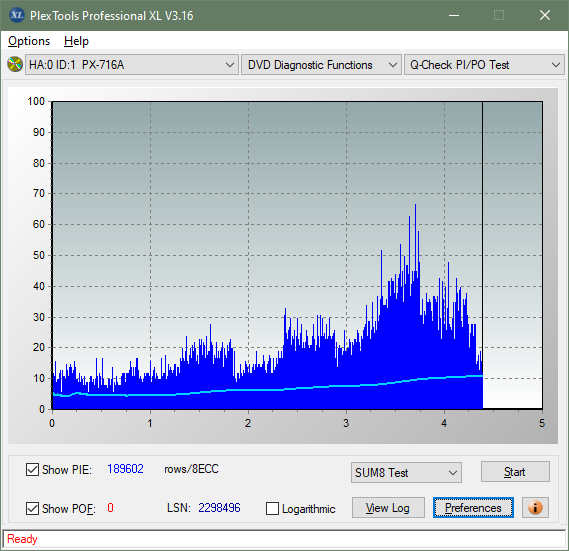Click the disc drive icon

pyautogui.click(x=15, y=65)
